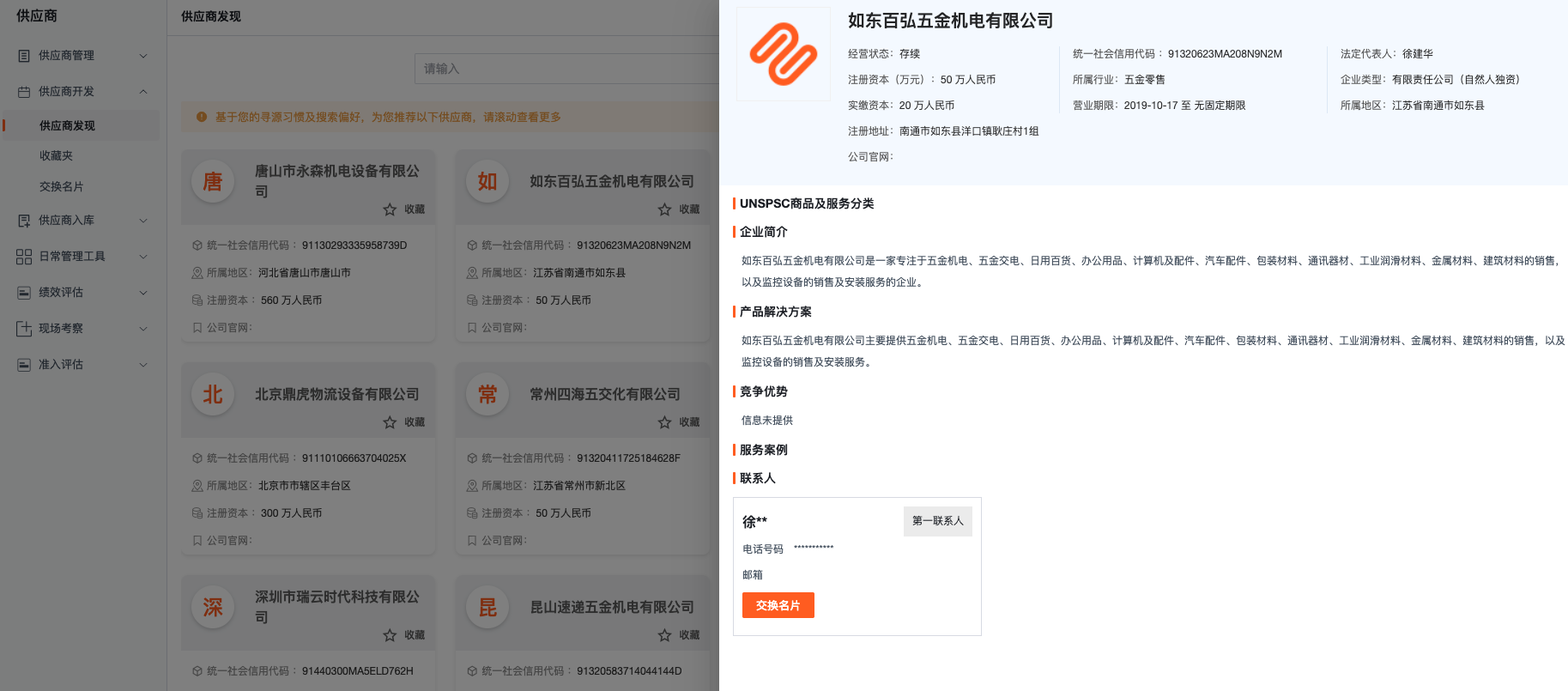
Task: Click 收藏 on 北京鼎虎物流设备 card
Action: 415,422
